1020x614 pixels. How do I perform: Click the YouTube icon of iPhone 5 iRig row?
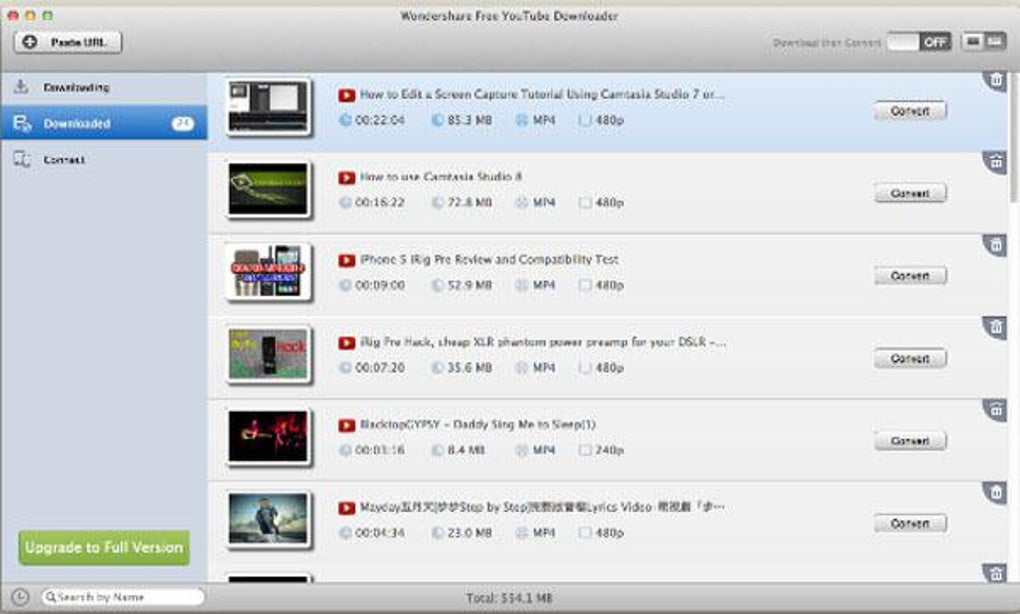tap(347, 260)
